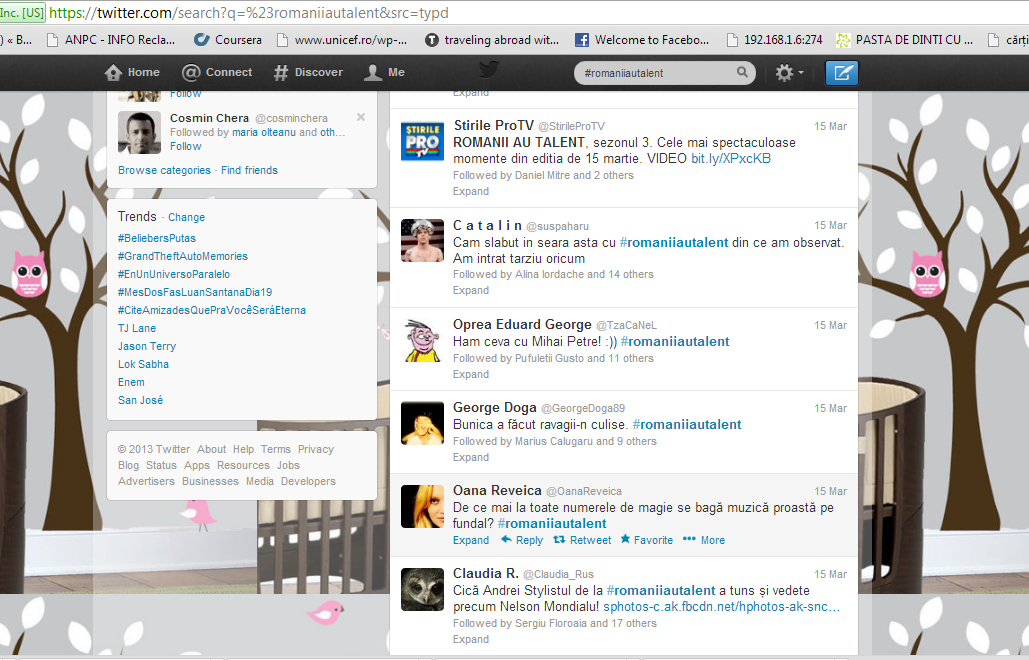Open Oprea Eduard George's avatar
1029x660 pixels.
[422, 340]
